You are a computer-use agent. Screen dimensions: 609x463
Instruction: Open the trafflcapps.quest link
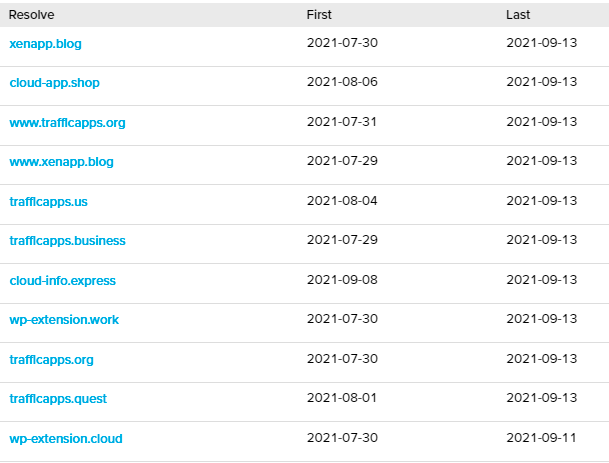tap(58, 399)
